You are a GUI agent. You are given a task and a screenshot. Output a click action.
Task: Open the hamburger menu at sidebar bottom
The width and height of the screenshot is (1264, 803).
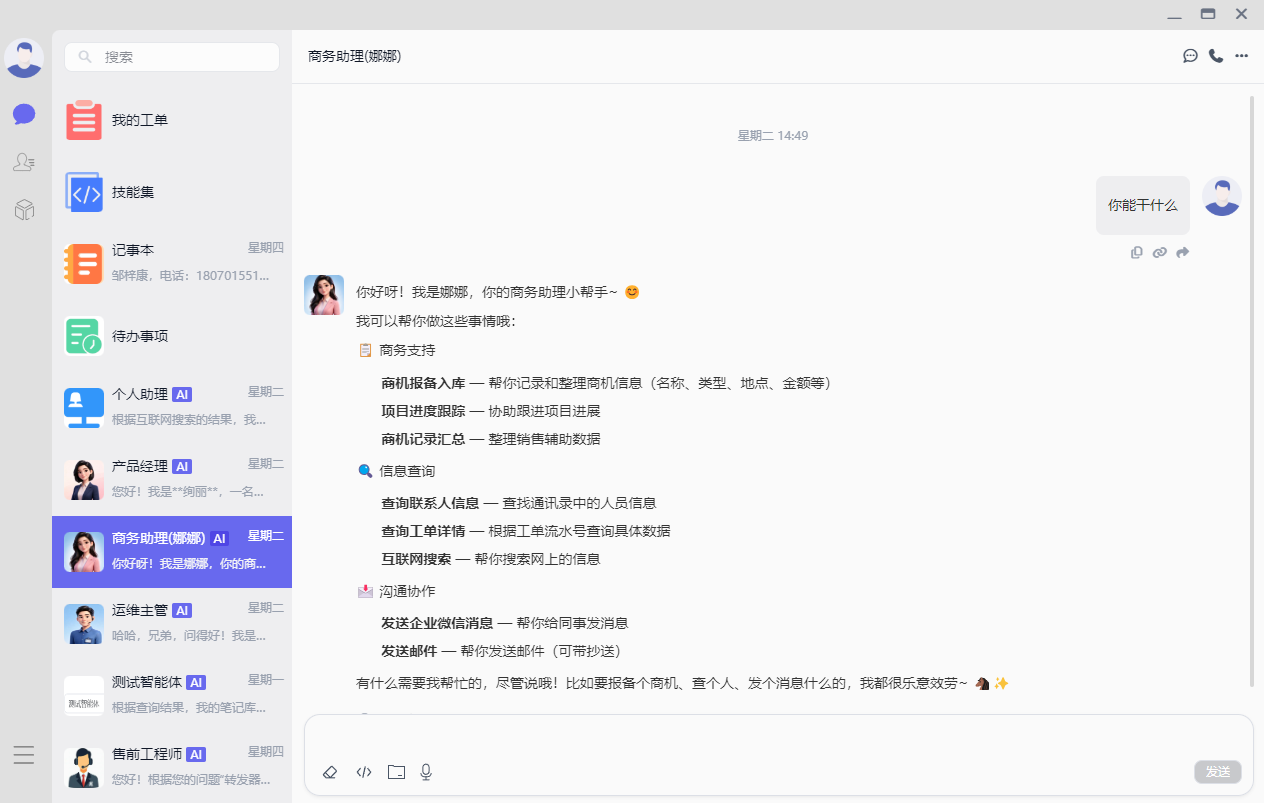pos(24,755)
